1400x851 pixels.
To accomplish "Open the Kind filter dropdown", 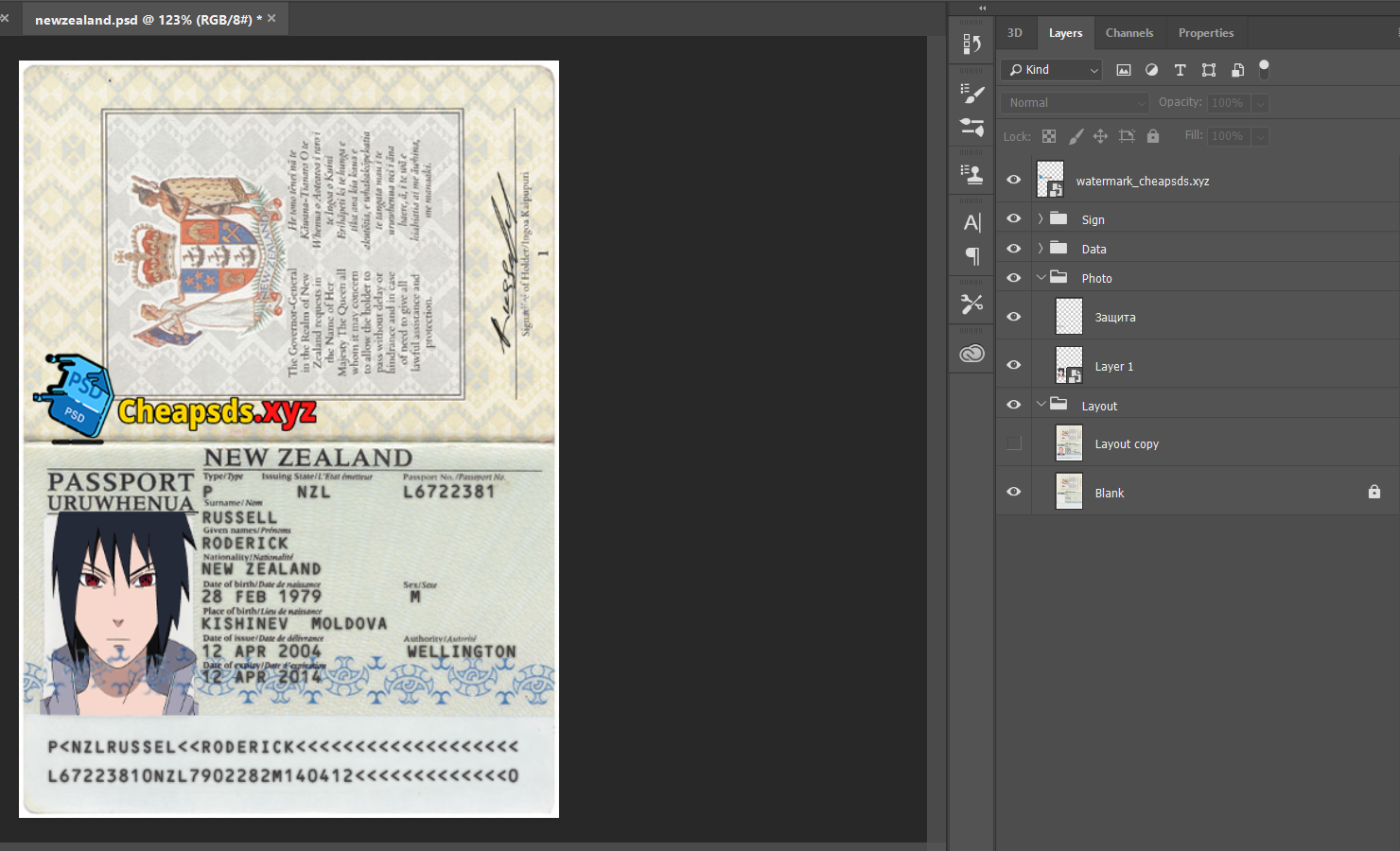I will coord(1051,70).
